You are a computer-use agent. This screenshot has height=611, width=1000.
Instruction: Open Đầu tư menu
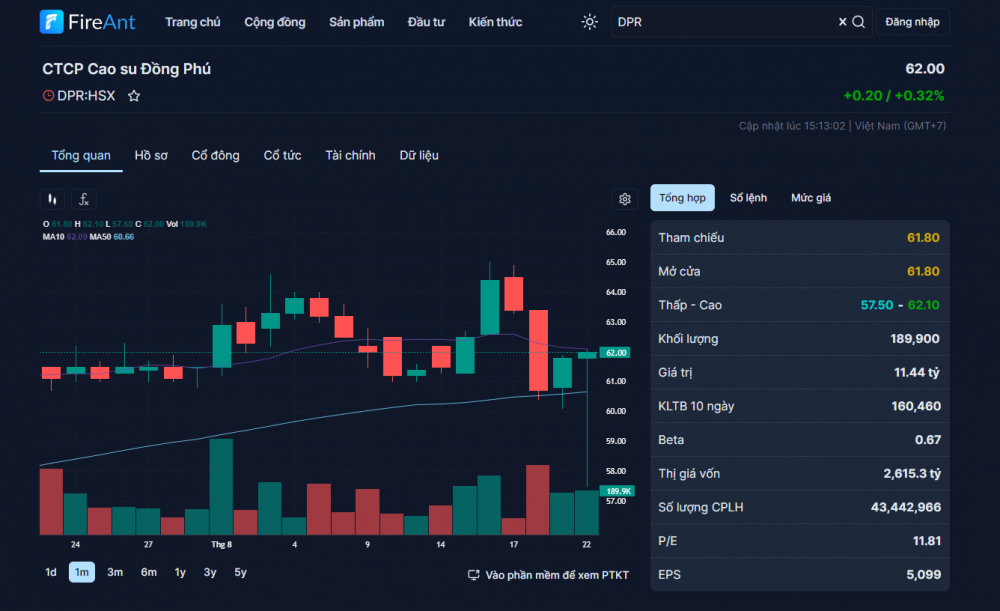426,22
